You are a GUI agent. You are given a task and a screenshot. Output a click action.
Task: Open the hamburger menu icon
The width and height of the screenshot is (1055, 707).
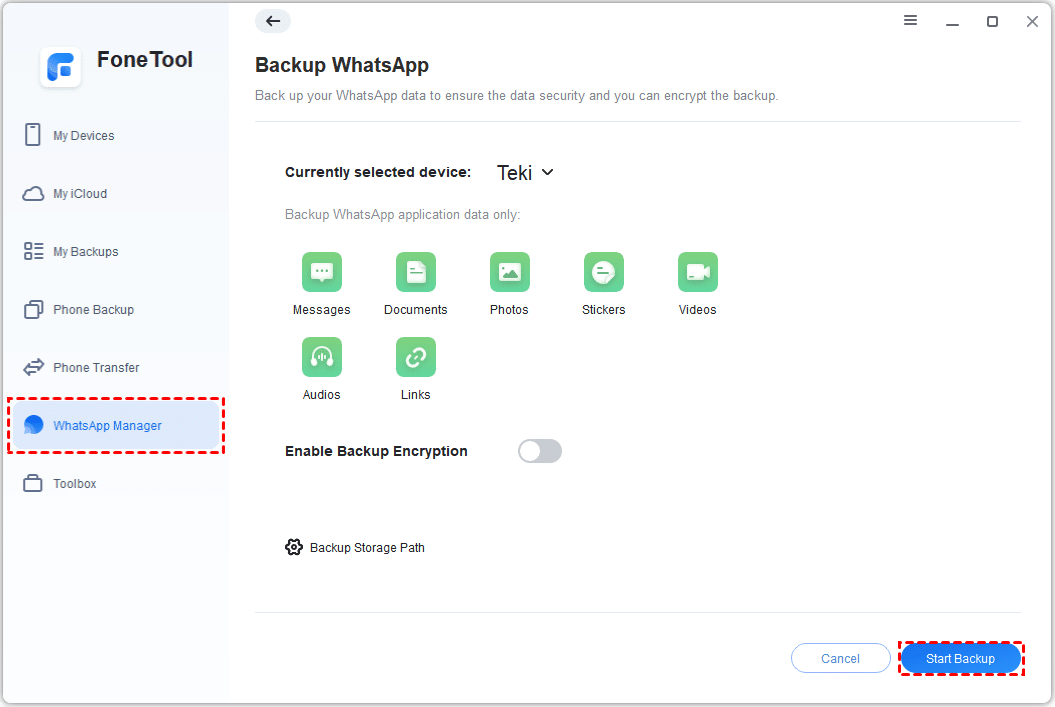pyautogui.click(x=910, y=21)
